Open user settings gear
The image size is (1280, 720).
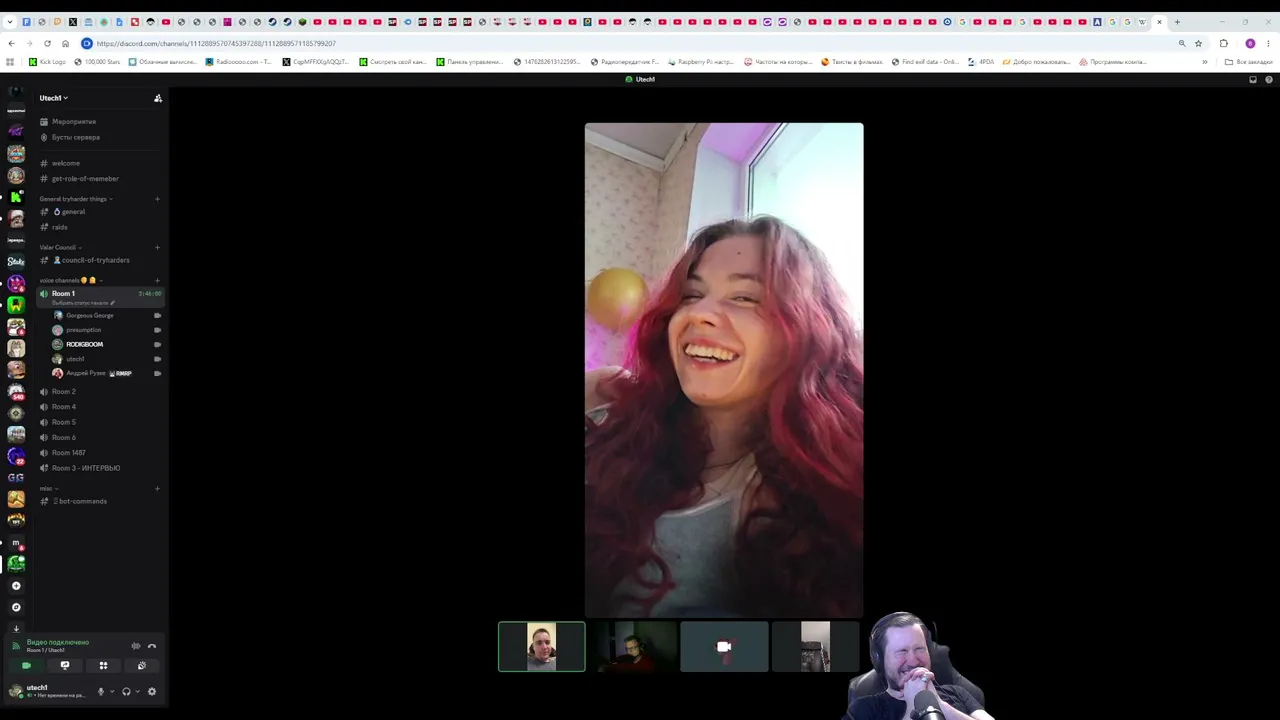point(152,691)
